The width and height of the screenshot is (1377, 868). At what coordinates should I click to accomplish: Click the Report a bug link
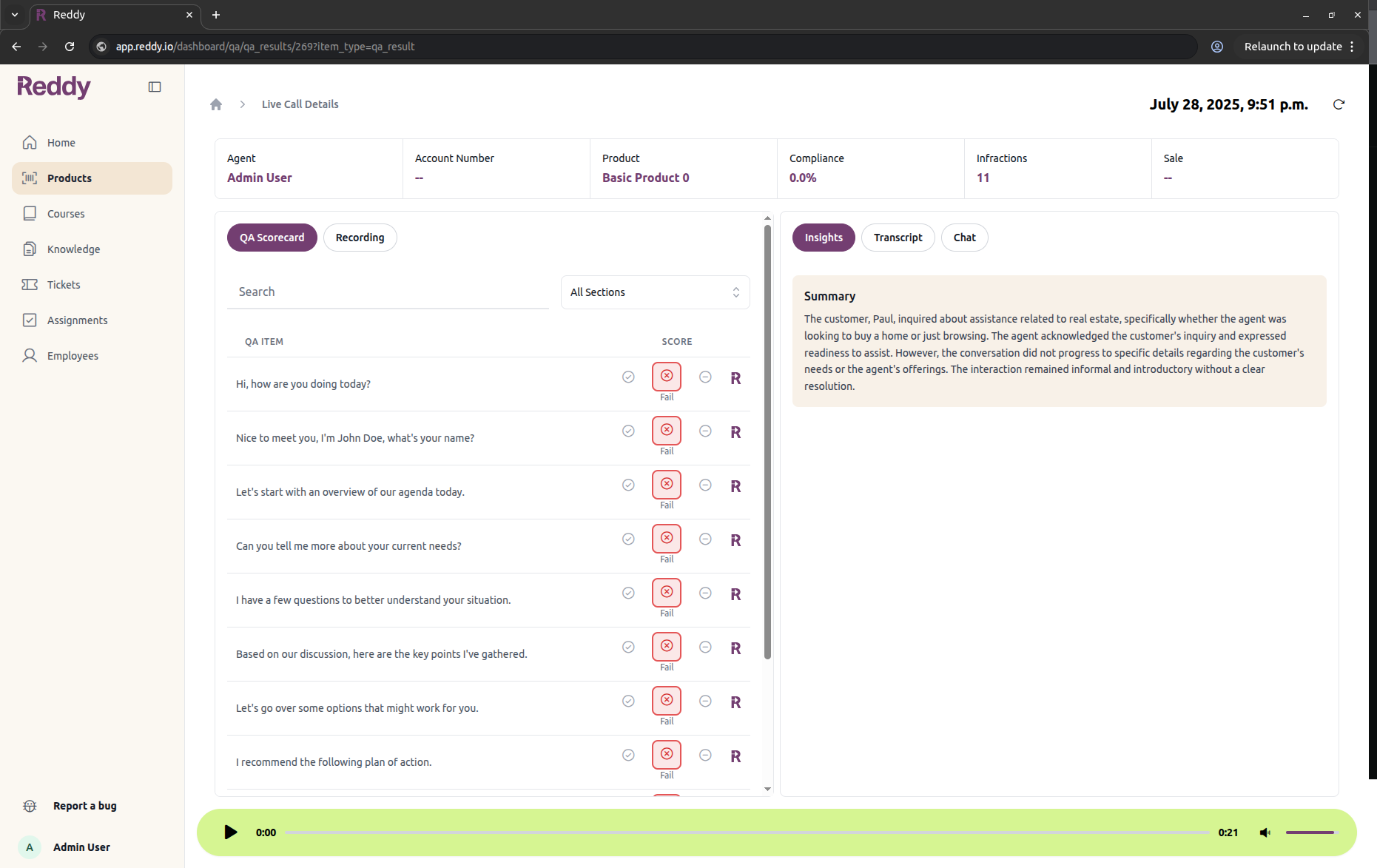tap(84, 806)
